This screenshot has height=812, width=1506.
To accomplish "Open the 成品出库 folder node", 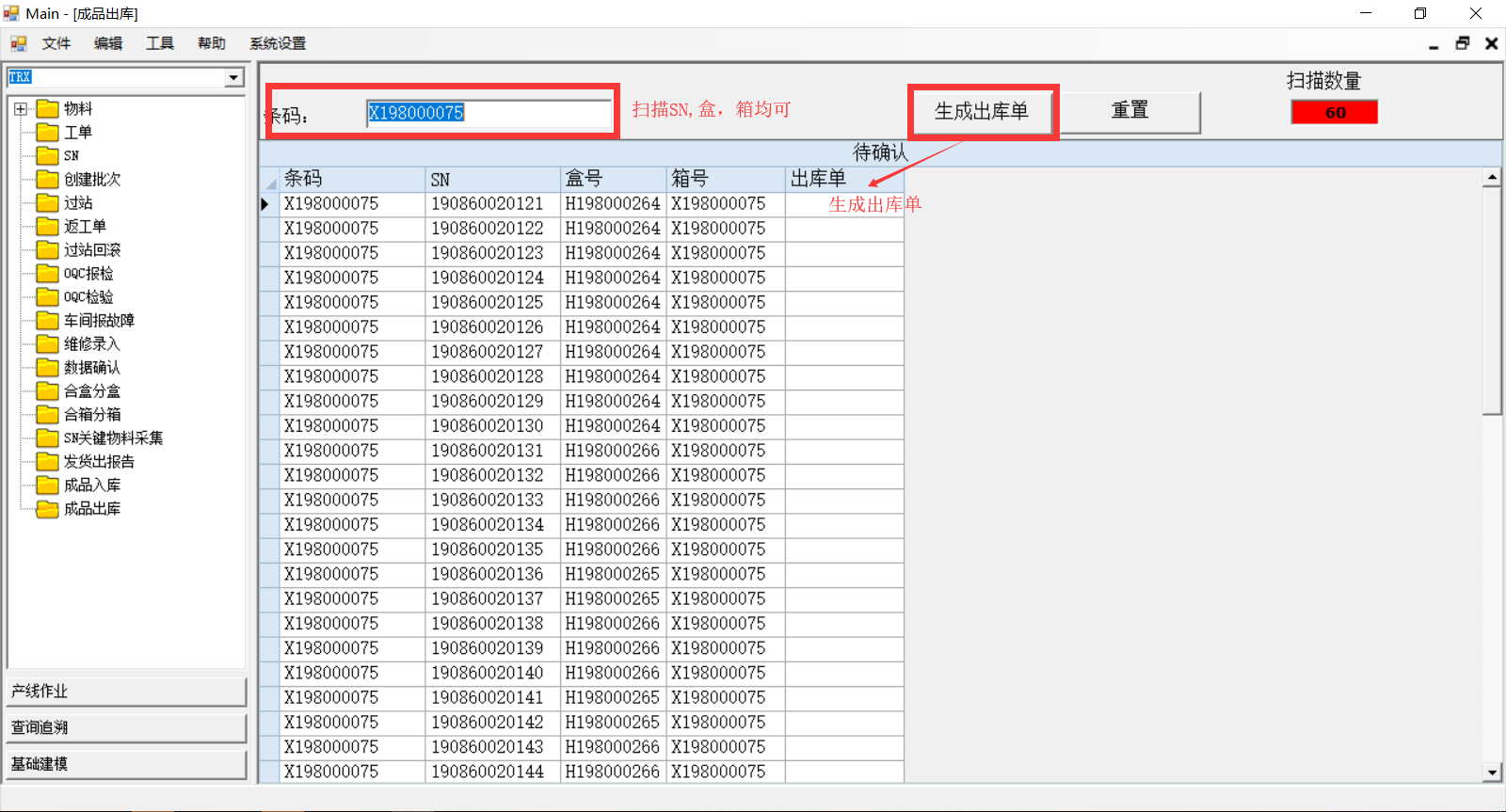I will pos(91,509).
